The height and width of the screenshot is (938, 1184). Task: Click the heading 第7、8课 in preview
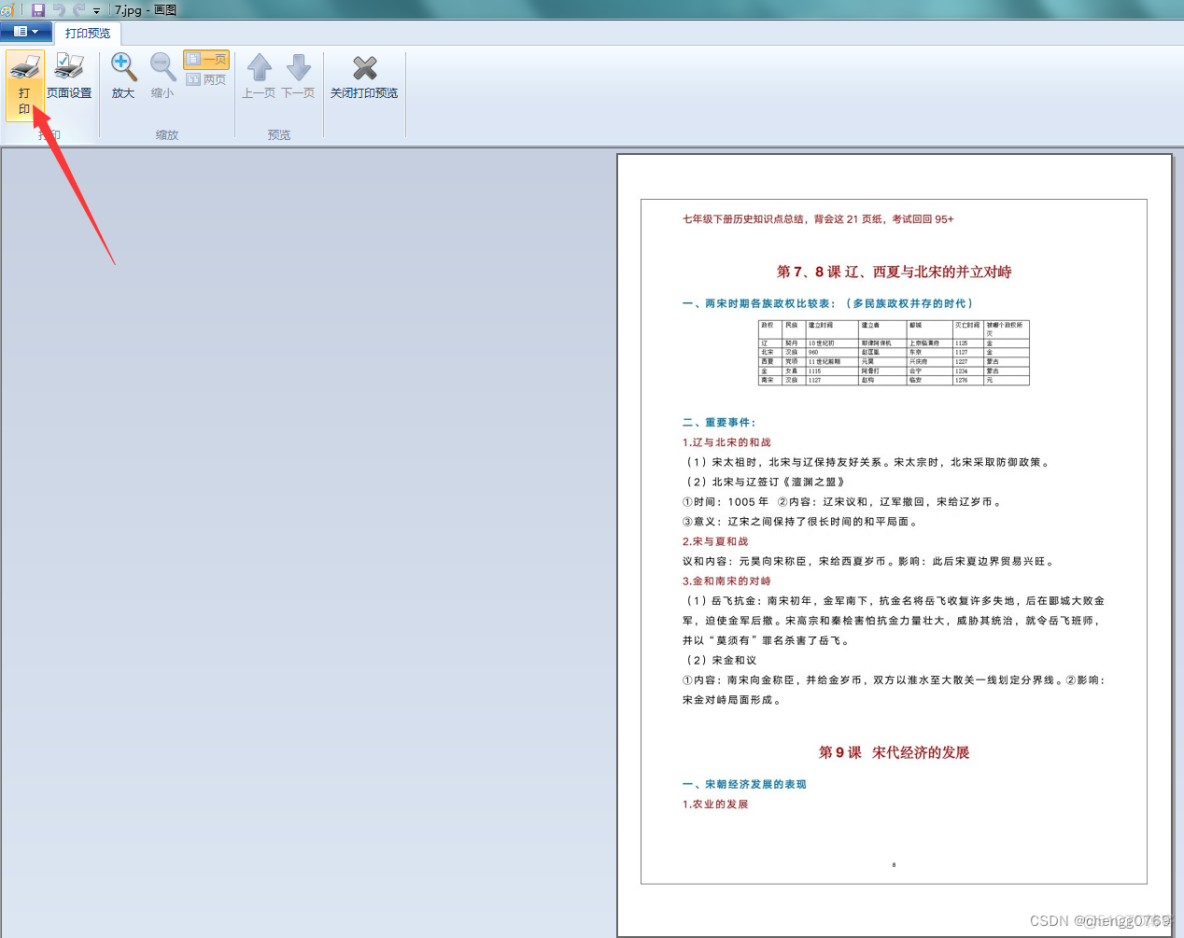click(893, 272)
